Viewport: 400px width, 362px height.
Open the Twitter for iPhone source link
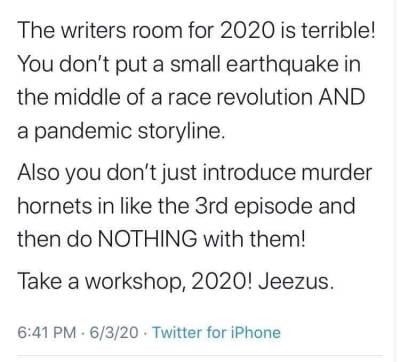[216, 332]
